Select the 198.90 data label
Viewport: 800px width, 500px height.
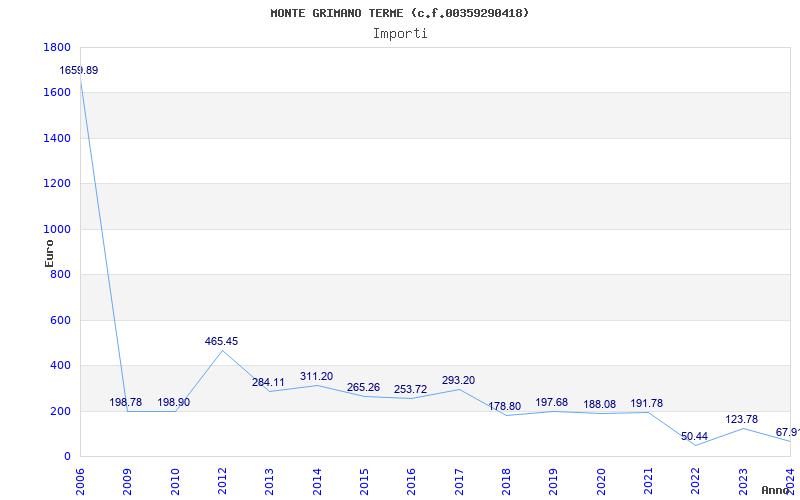[x=173, y=402]
